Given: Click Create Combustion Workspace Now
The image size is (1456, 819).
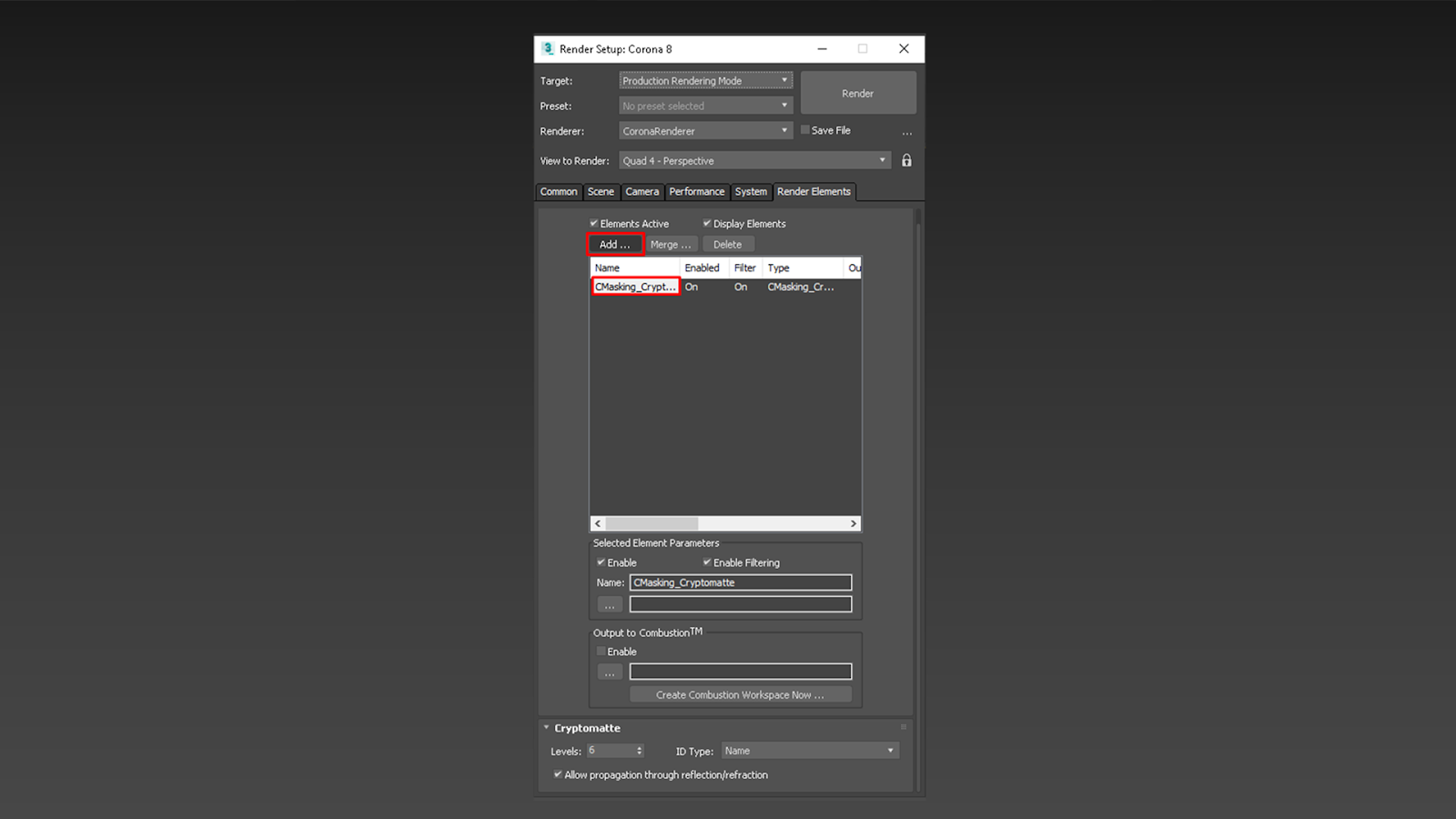Looking at the screenshot, I should pyautogui.click(x=740, y=694).
